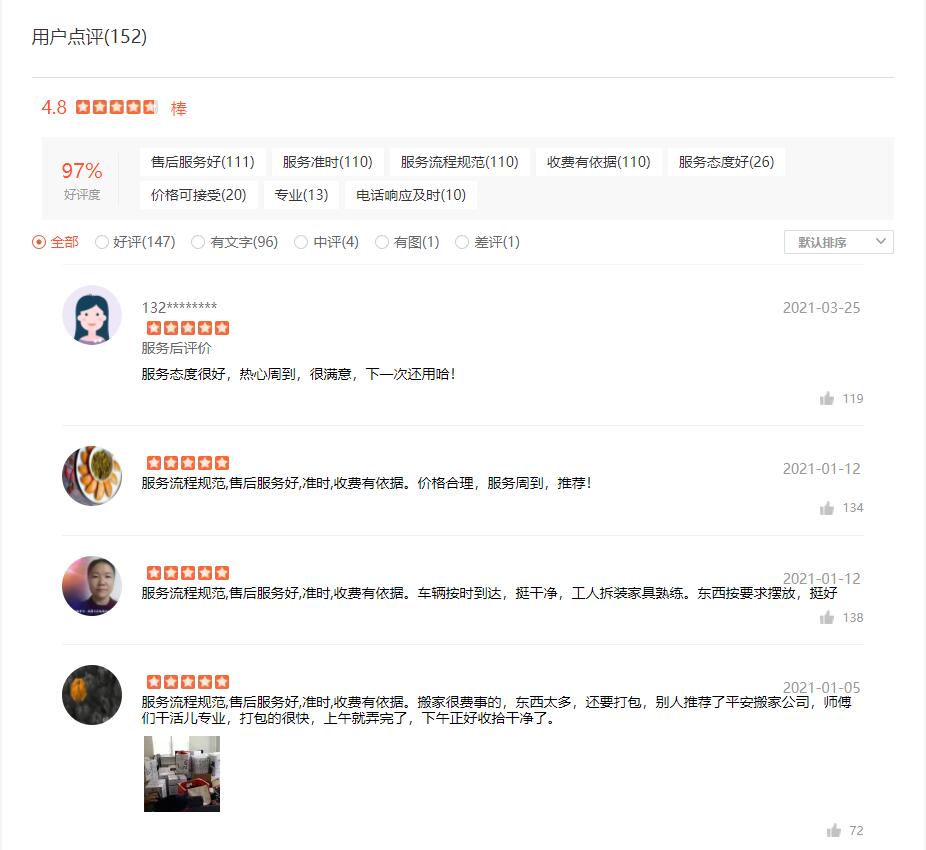Open the 默认排序 sort dropdown
This screenshot has height=850, width=926.
coord(838,242)
